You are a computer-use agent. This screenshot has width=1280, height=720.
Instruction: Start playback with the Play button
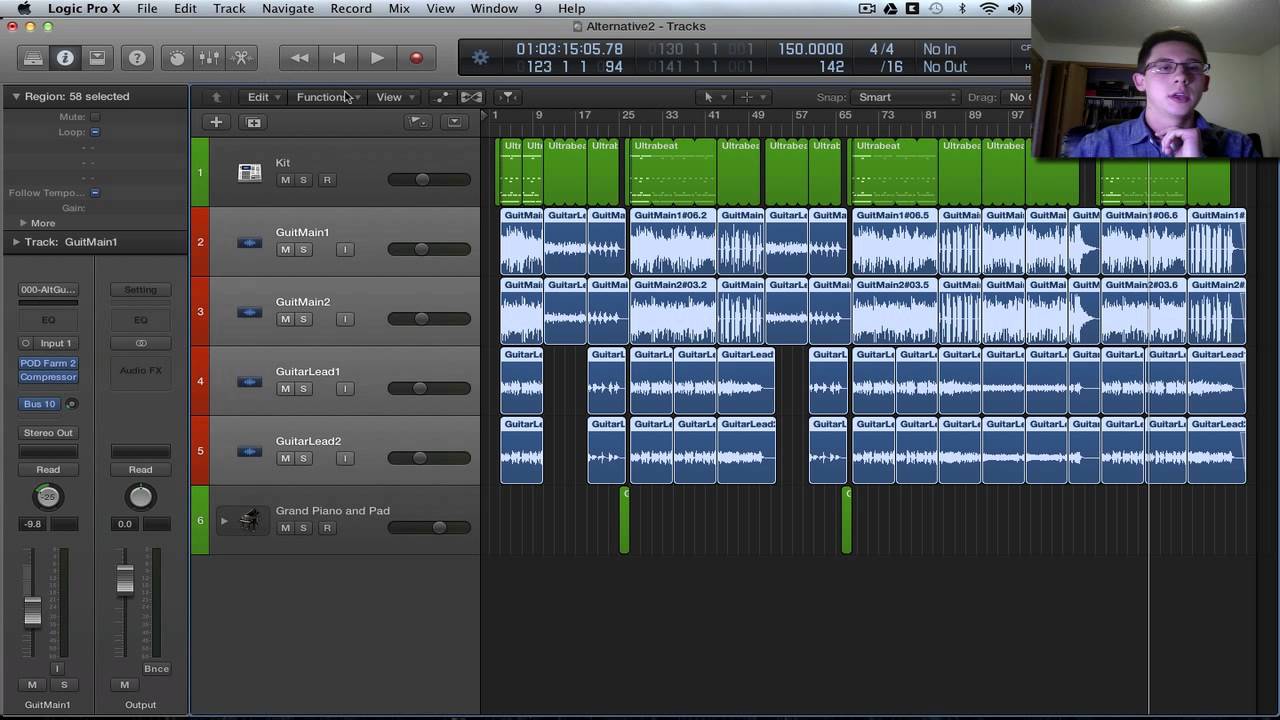click(377, 58)
